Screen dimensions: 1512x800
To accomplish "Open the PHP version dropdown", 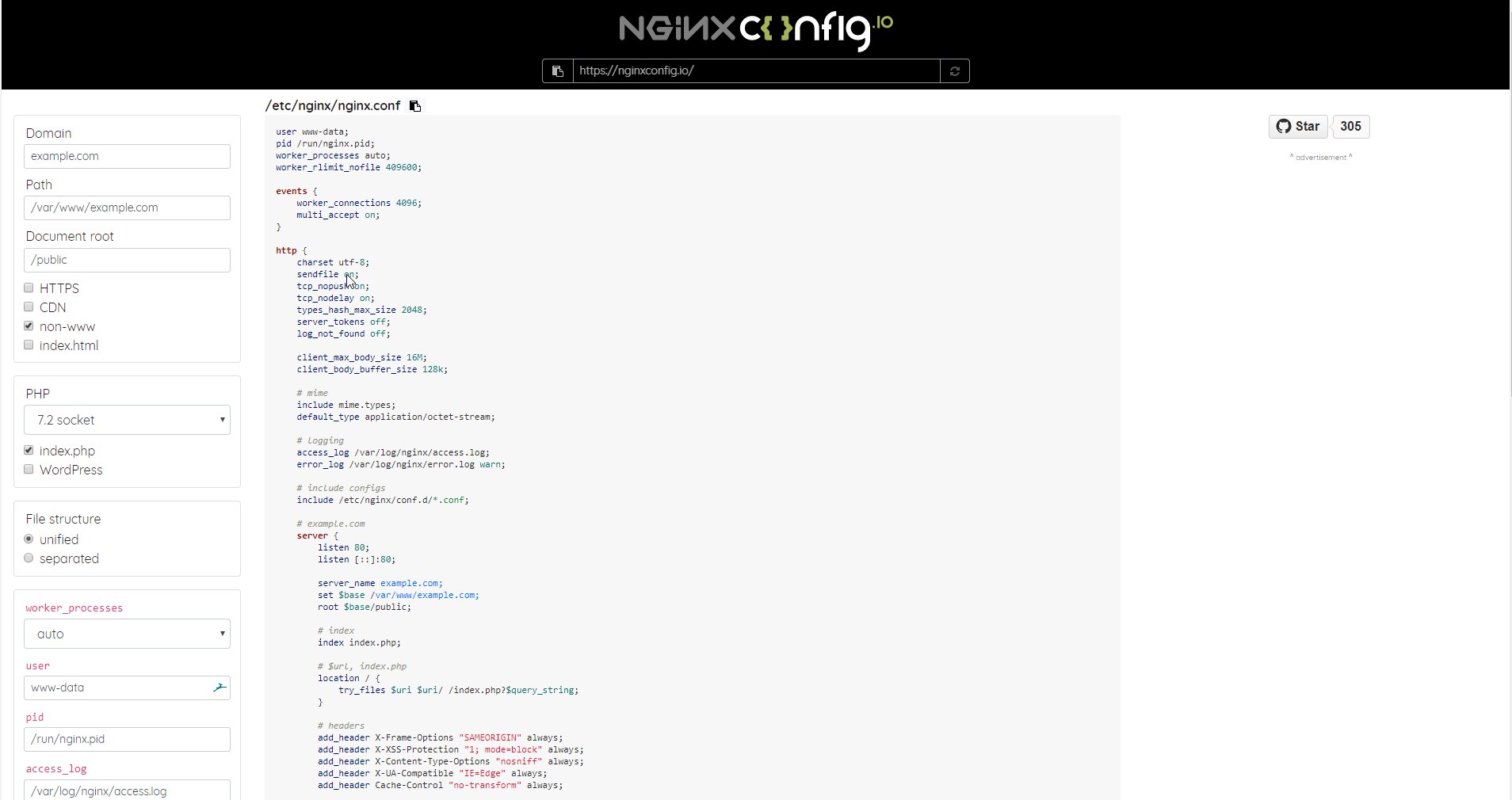I will click(127, 420).
